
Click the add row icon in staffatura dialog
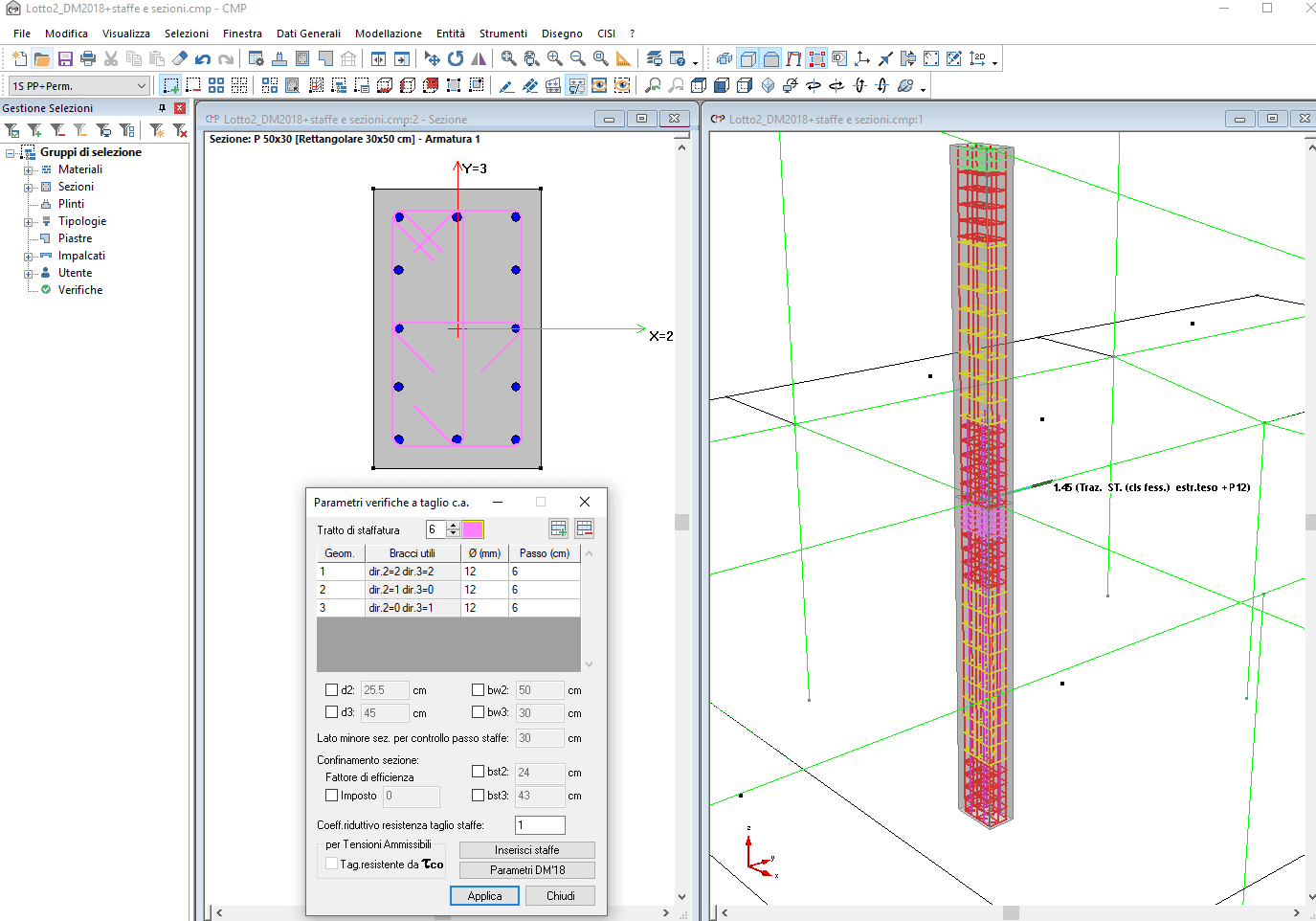point(559,528)
